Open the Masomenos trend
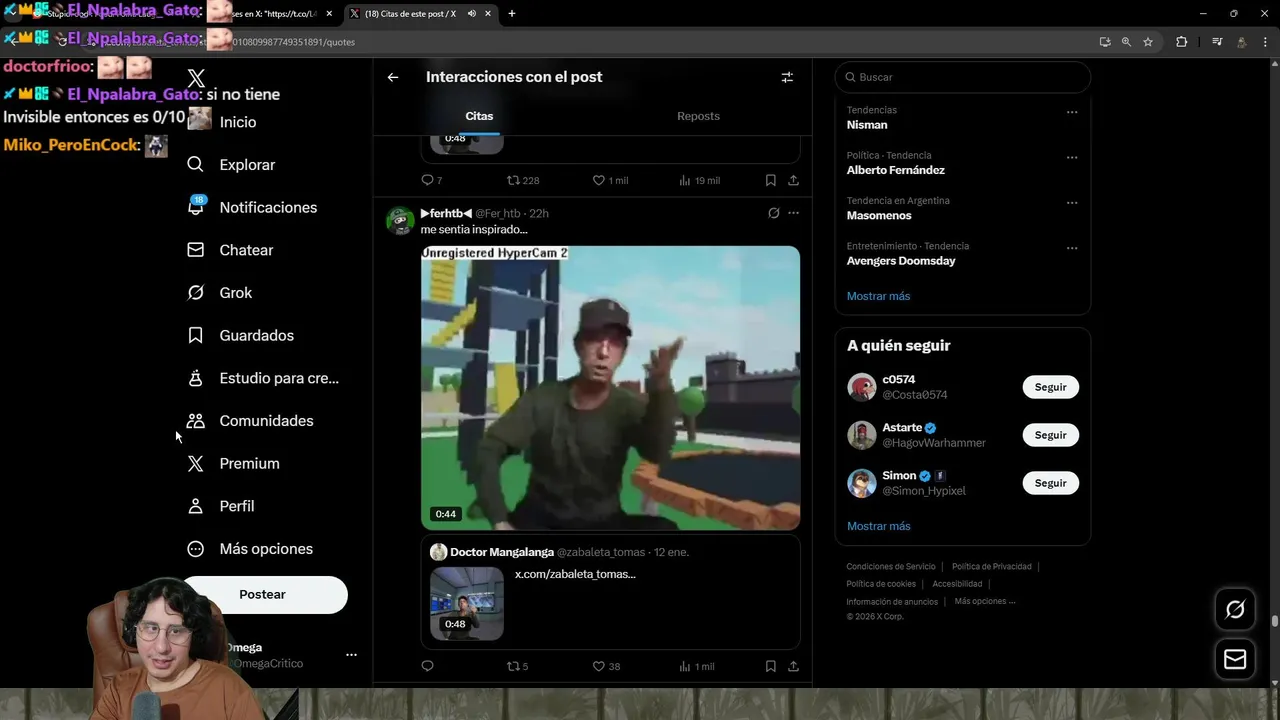This screenshot has width=1280, height=720. pyautogui.click(x=879, y=215)
